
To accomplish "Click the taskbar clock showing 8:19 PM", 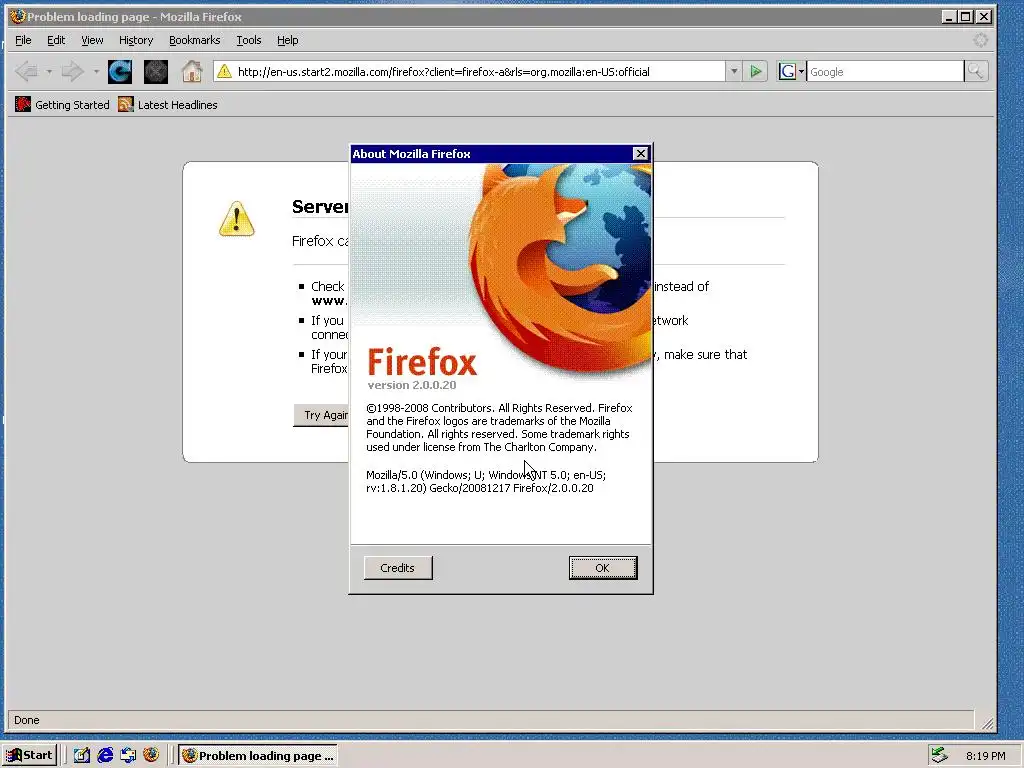I will [x=985, y=756].
